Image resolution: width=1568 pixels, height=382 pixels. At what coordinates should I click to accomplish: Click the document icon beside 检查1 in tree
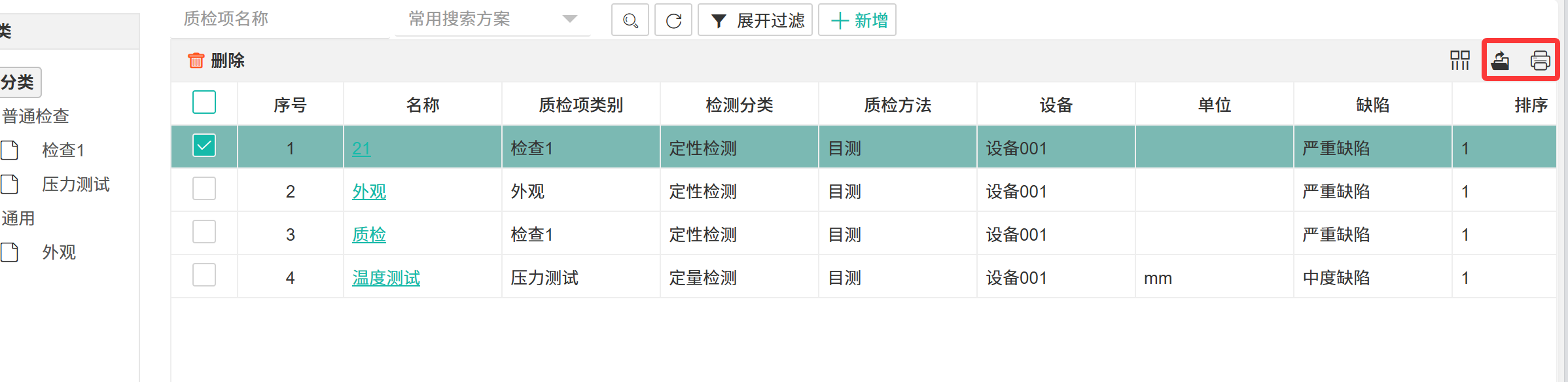click(x=10, y=150)
